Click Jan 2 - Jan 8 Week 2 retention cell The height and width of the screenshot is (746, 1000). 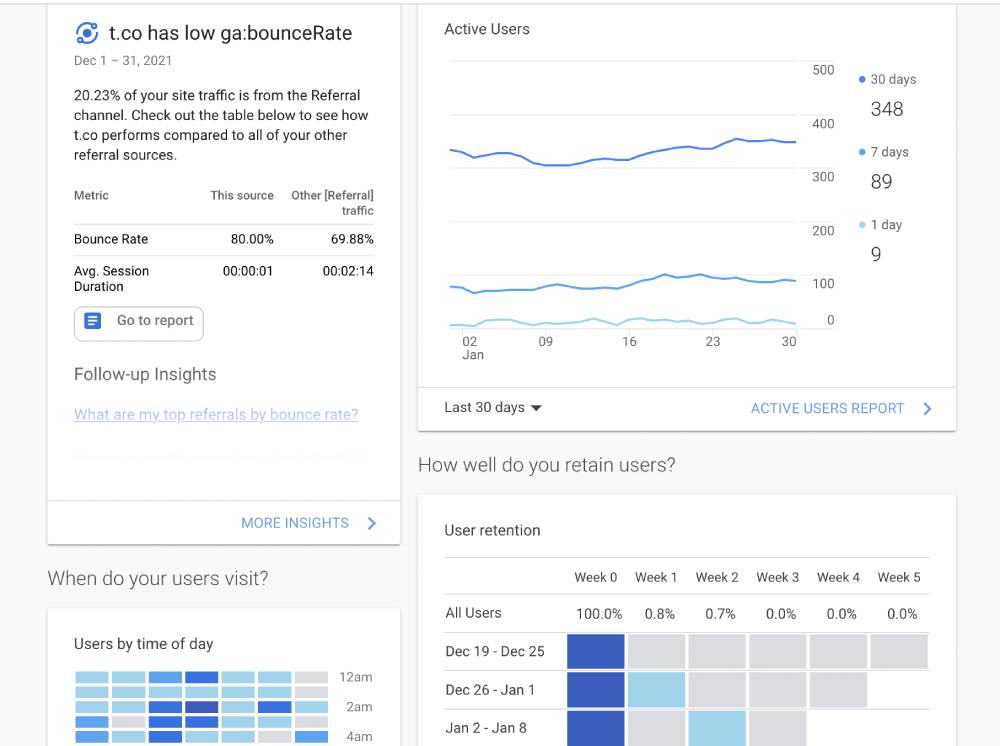tap(717, 728)
